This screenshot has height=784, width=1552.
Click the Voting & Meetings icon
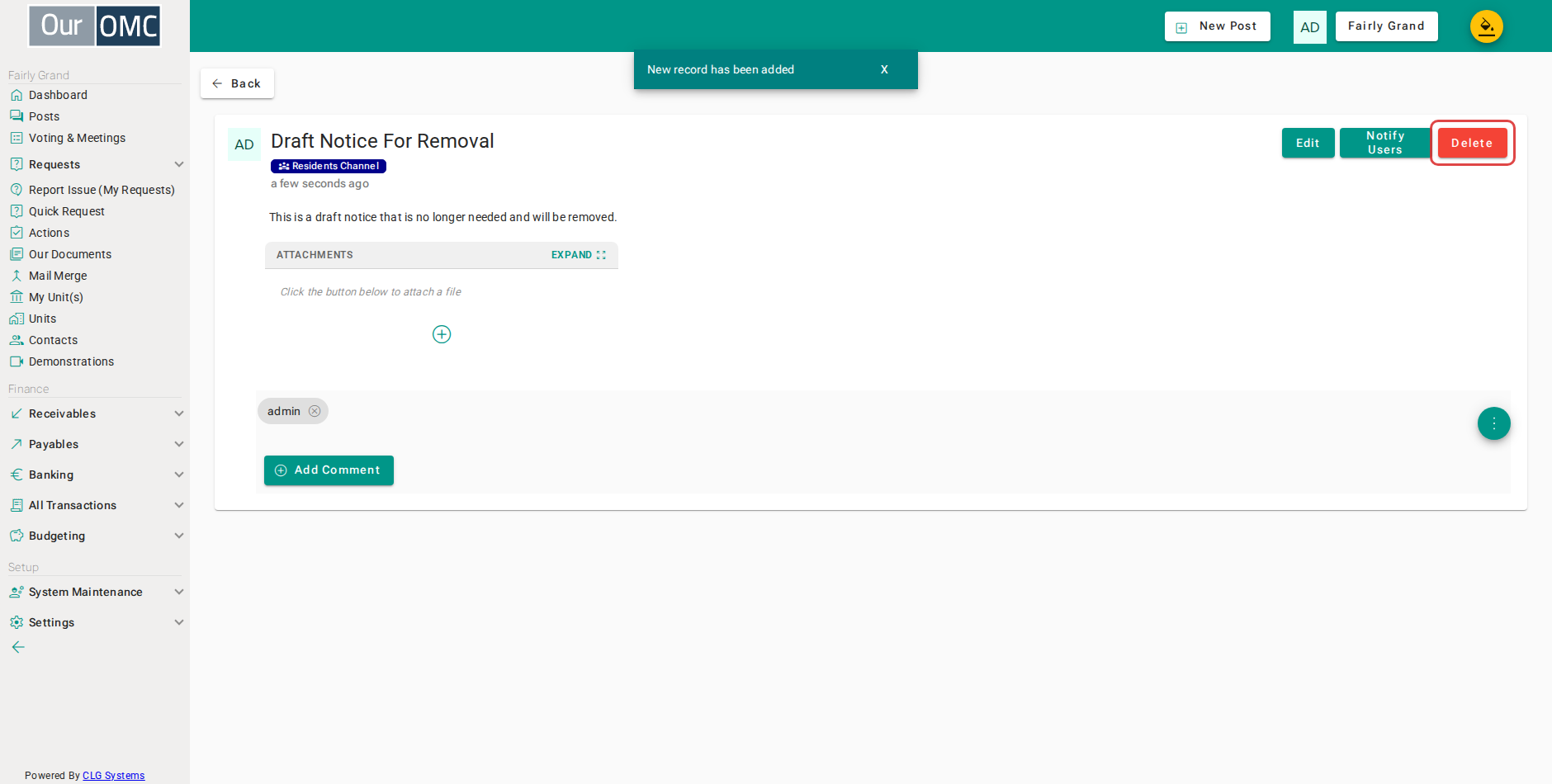[17, 138]
